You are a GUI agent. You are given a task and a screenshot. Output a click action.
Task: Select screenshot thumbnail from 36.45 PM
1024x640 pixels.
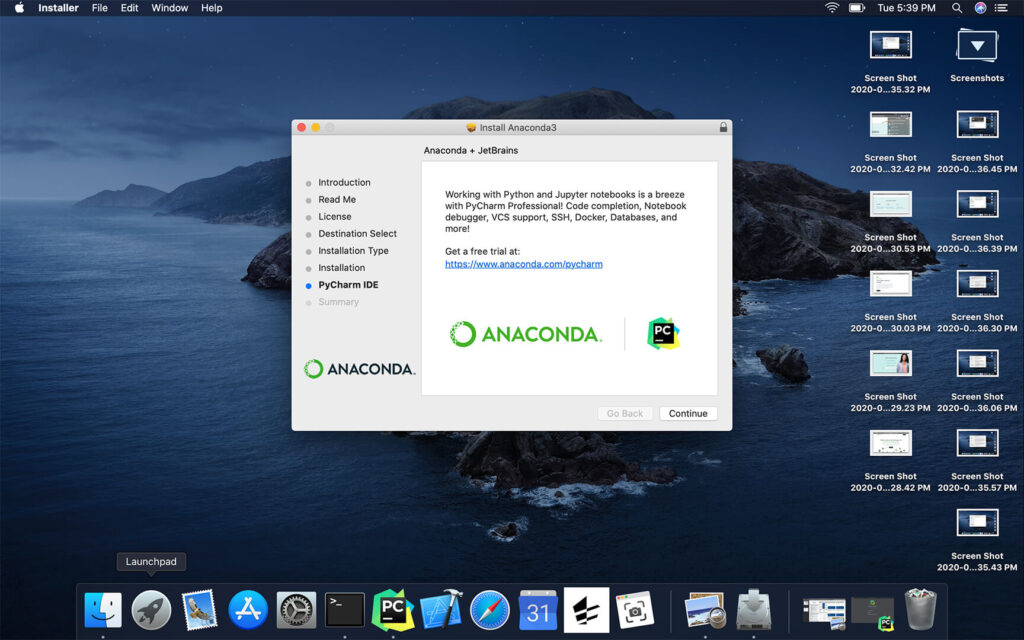[x=977, y=125]
